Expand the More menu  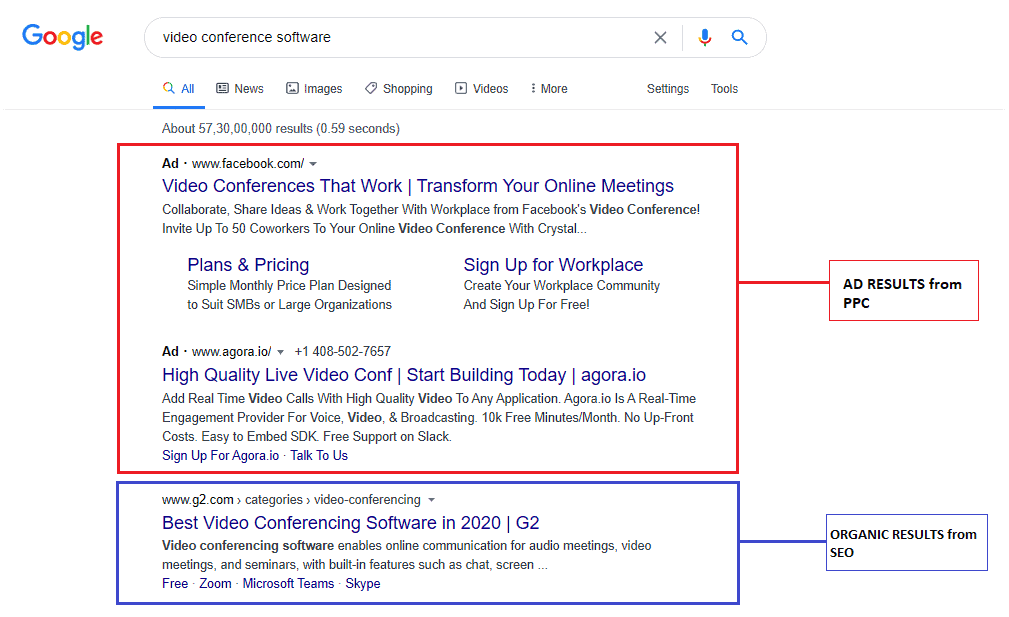pyautogui.click(x=549, y=88)
